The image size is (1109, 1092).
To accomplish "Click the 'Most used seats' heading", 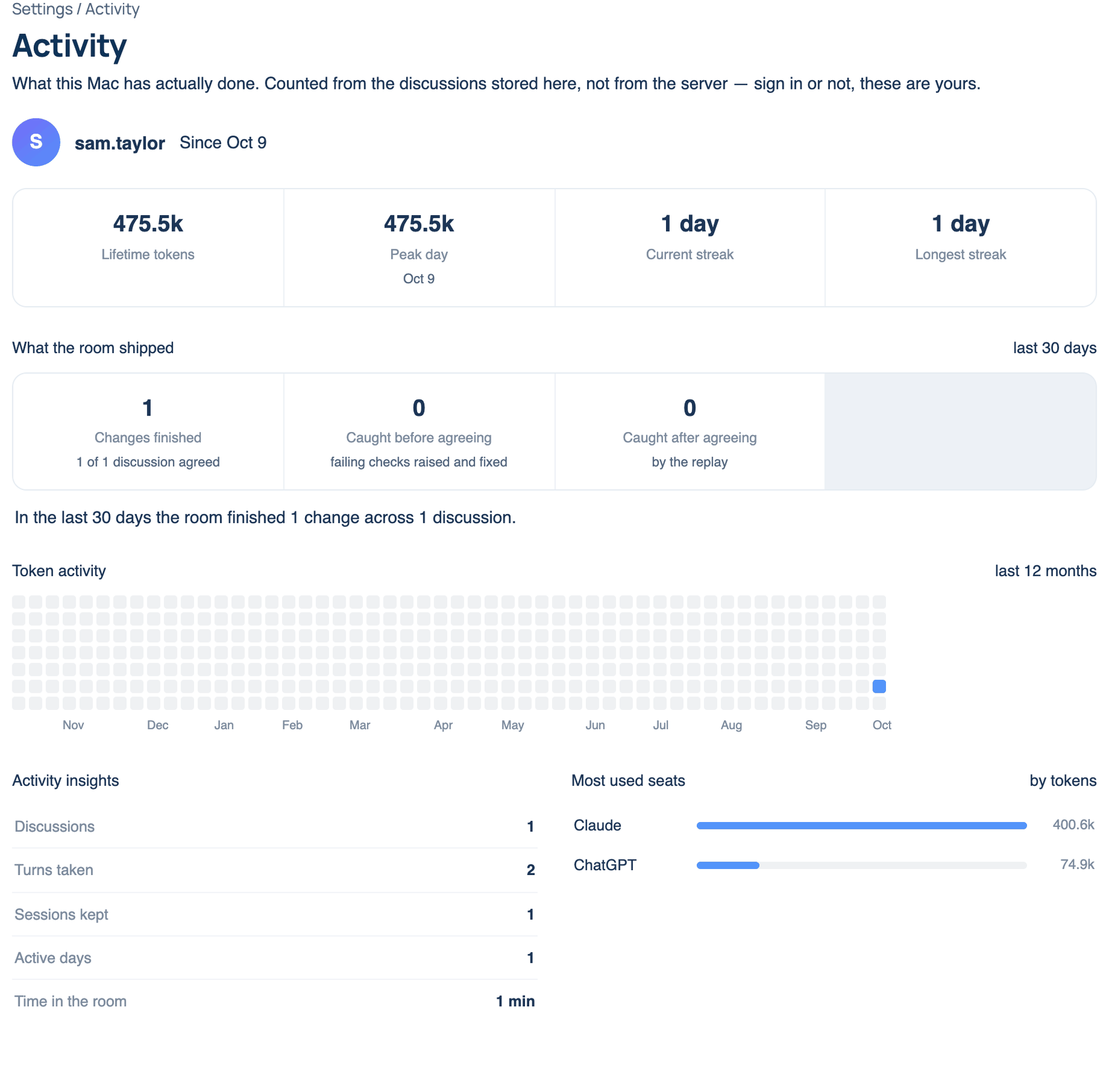I will [628, 781].
